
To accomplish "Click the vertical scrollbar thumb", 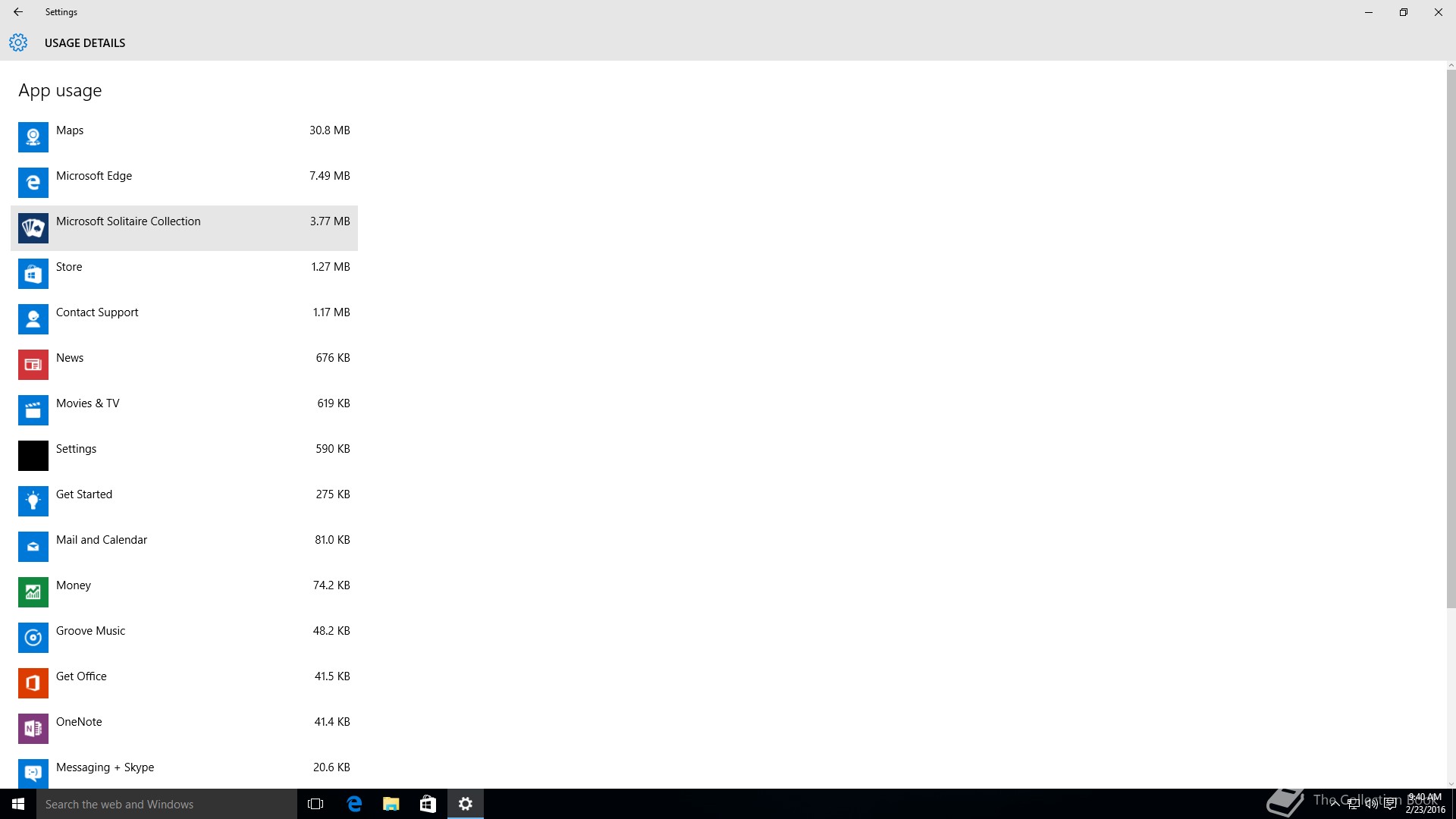I will (x=1451, y=340).
